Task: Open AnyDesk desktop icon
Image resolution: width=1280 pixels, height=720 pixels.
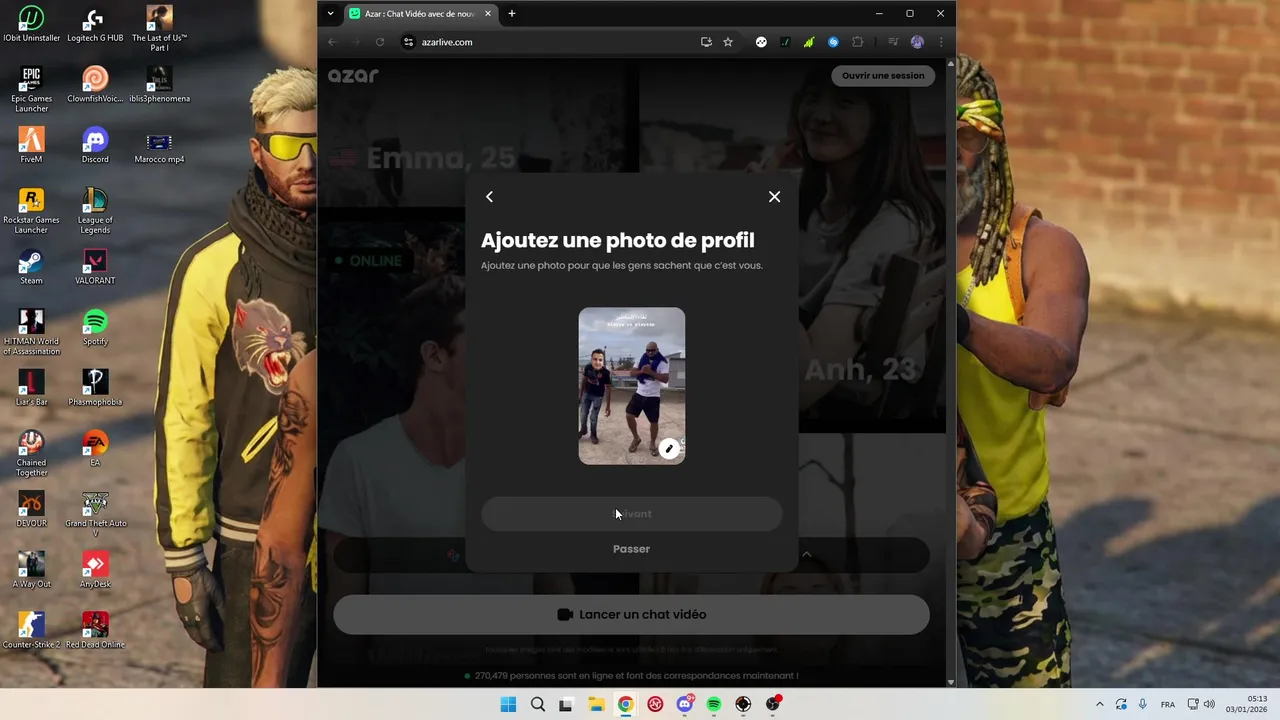Action: click(x=95, y=570)
